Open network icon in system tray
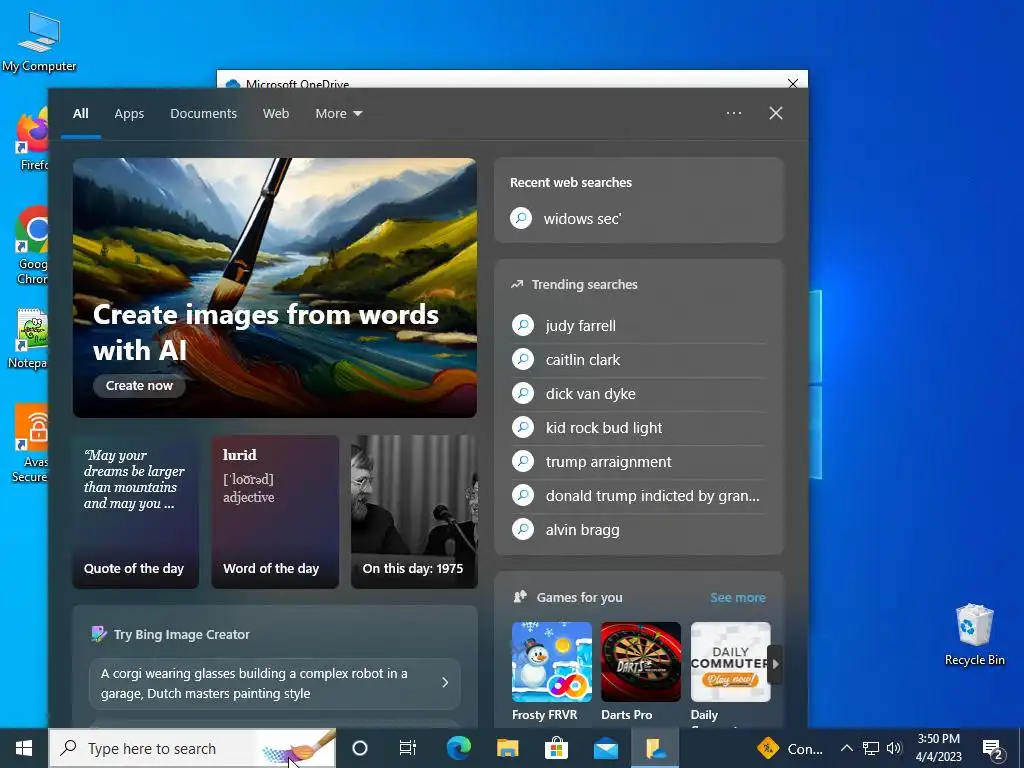 coord(871,748)
